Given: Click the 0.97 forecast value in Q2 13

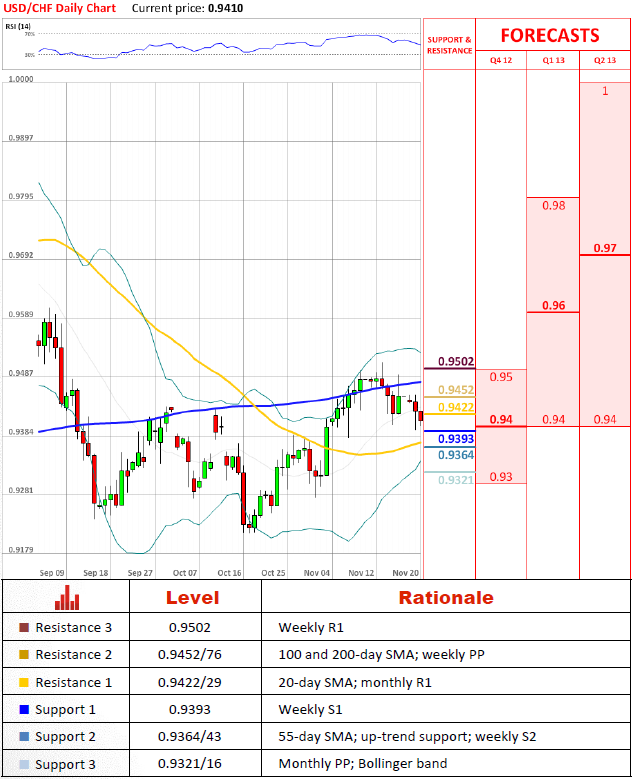Looking at the screenshot, I should [x=604, y=248].
